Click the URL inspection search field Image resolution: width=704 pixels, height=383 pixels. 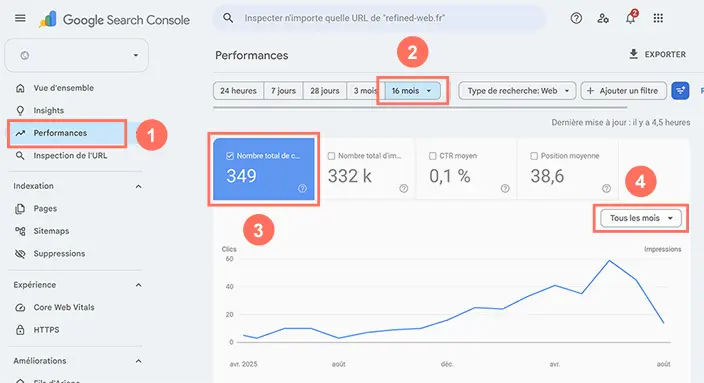(x=379, y=18)
